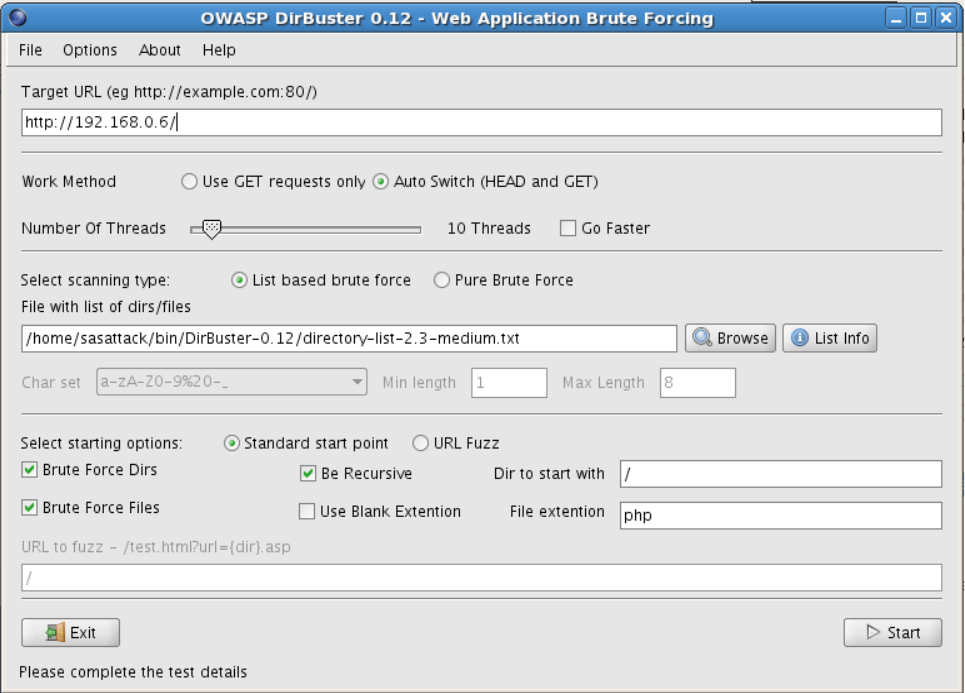Click the door icon on Exit button
The height and width of the screenshot is (693, 965).
pos(55,633)
